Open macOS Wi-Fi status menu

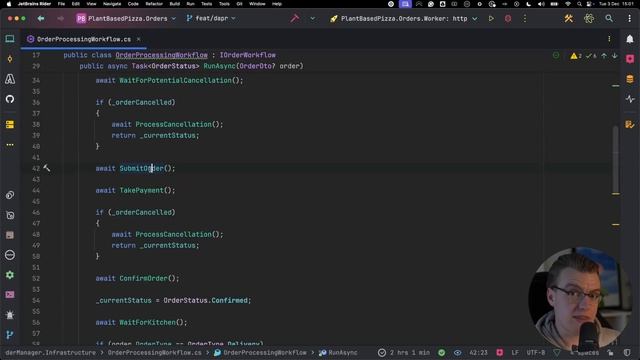(568, 4)
